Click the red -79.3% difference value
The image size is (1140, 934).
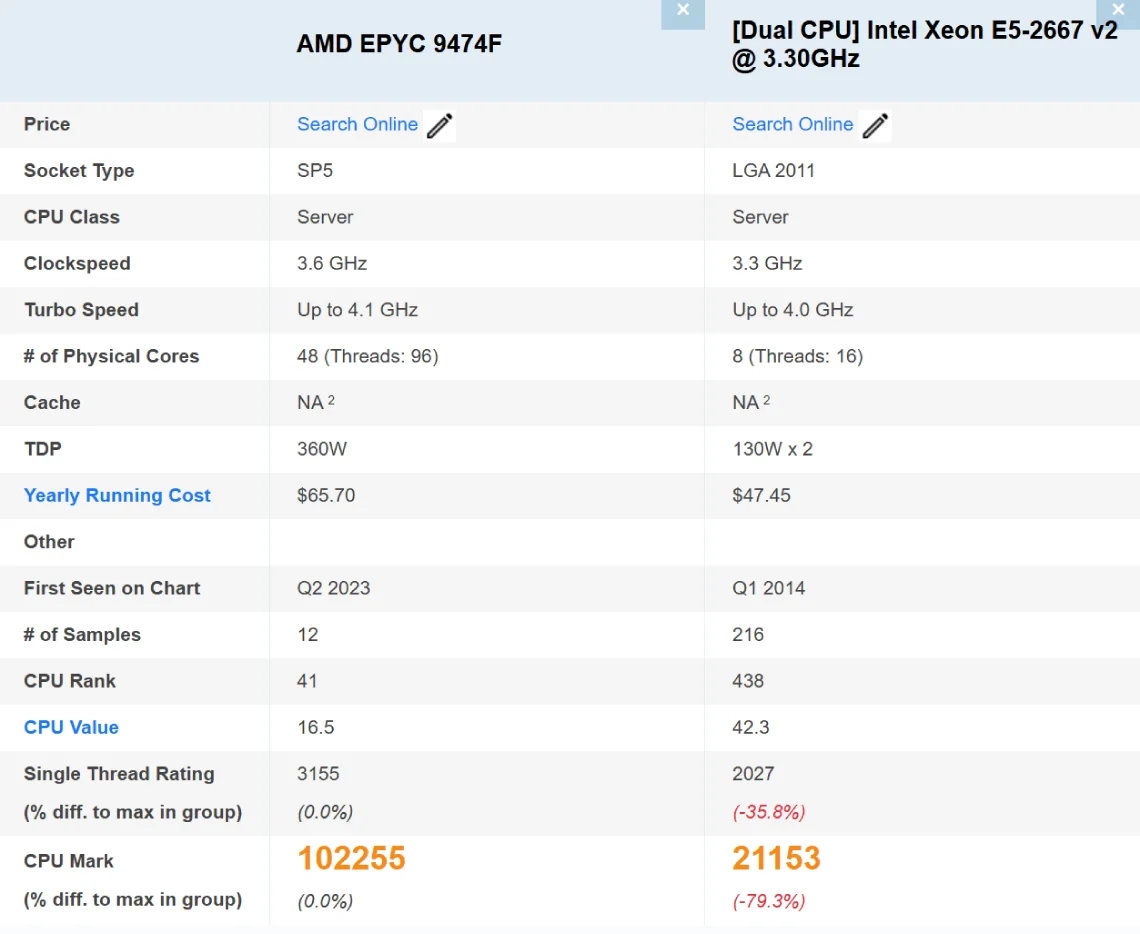pyautogui.click(x=768, y=901)
